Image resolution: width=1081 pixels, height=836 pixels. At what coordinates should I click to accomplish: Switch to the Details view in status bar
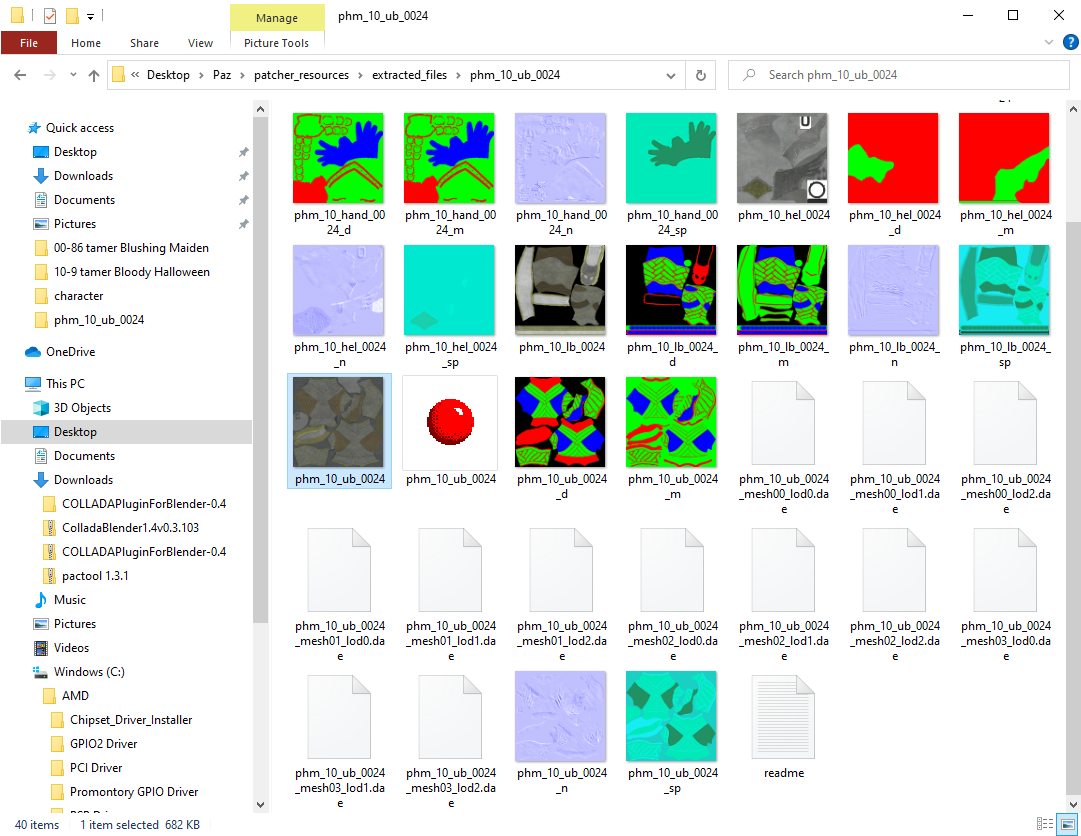click(1045, 824)
